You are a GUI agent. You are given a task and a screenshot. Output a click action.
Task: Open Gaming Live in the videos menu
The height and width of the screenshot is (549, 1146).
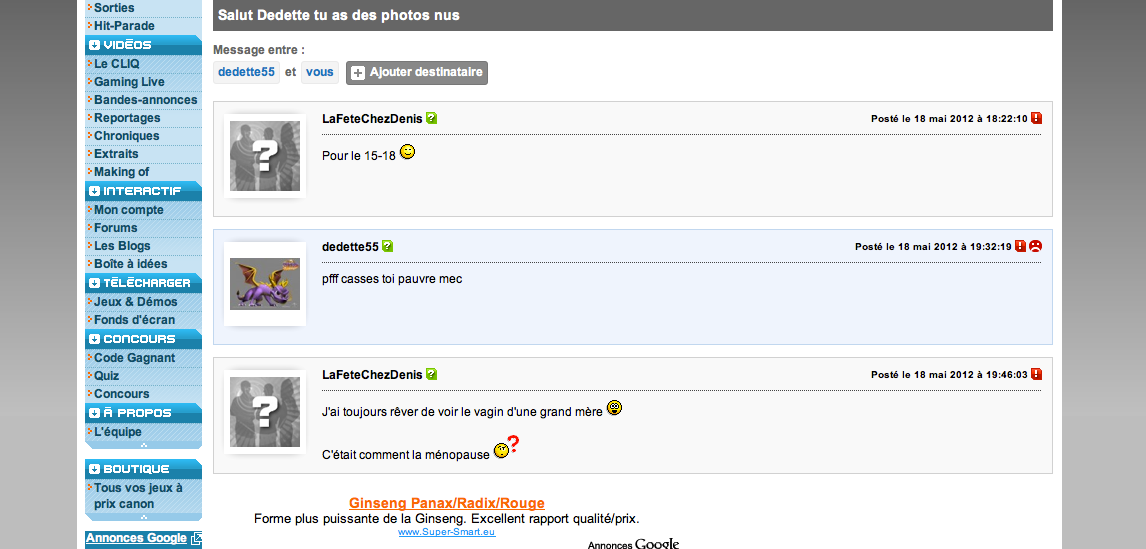pyautogui.click(x=129, y=82)
